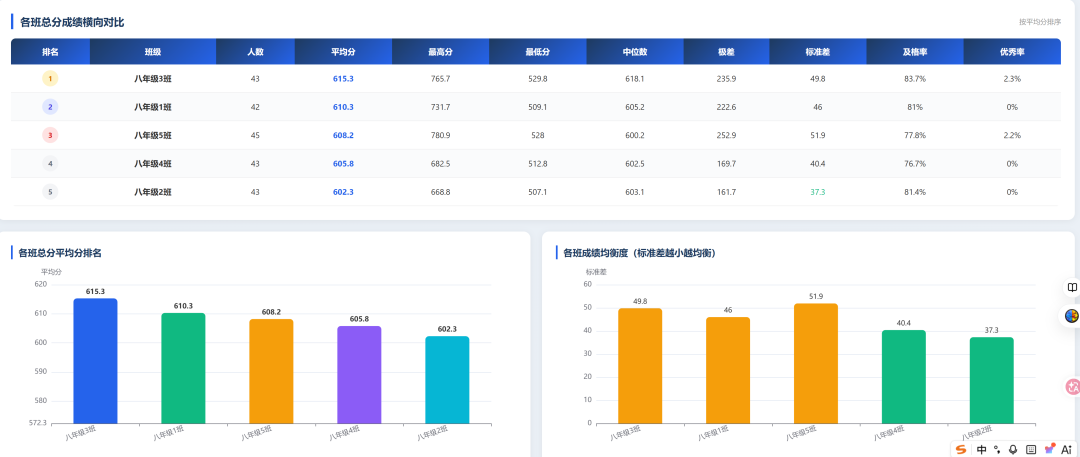
Task: Open the book reading-mode floating icon
Action: click(x=1072, y=287)
